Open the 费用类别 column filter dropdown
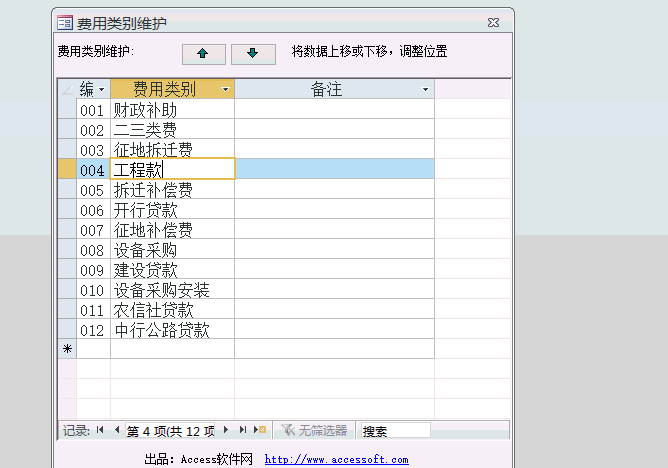The height and width of the screenshot is (468, 668). [x=225, y=89]
